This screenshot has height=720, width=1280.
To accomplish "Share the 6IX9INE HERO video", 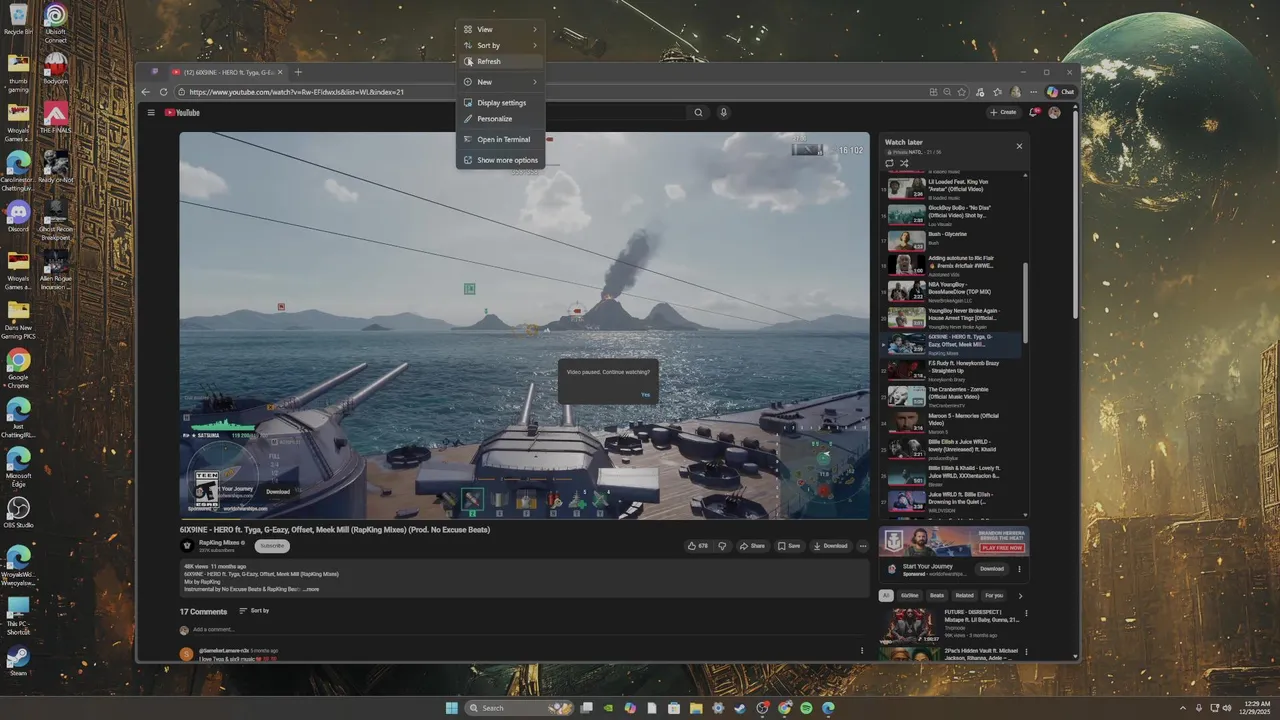I will point(752,546).
